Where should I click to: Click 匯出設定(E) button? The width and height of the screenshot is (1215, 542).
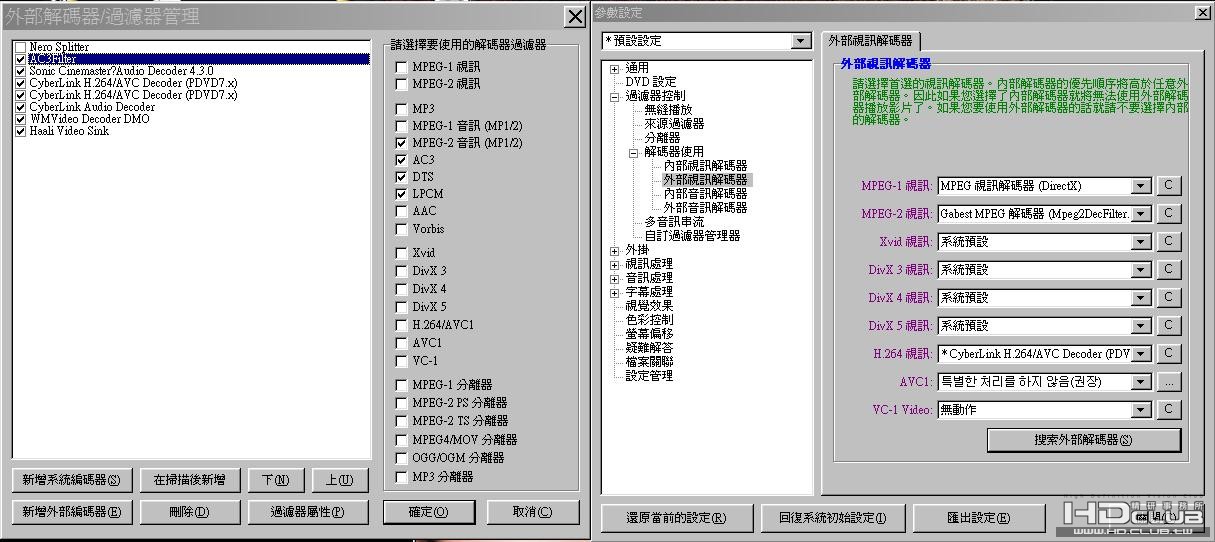pyautogui.click(x=978, y=518)
